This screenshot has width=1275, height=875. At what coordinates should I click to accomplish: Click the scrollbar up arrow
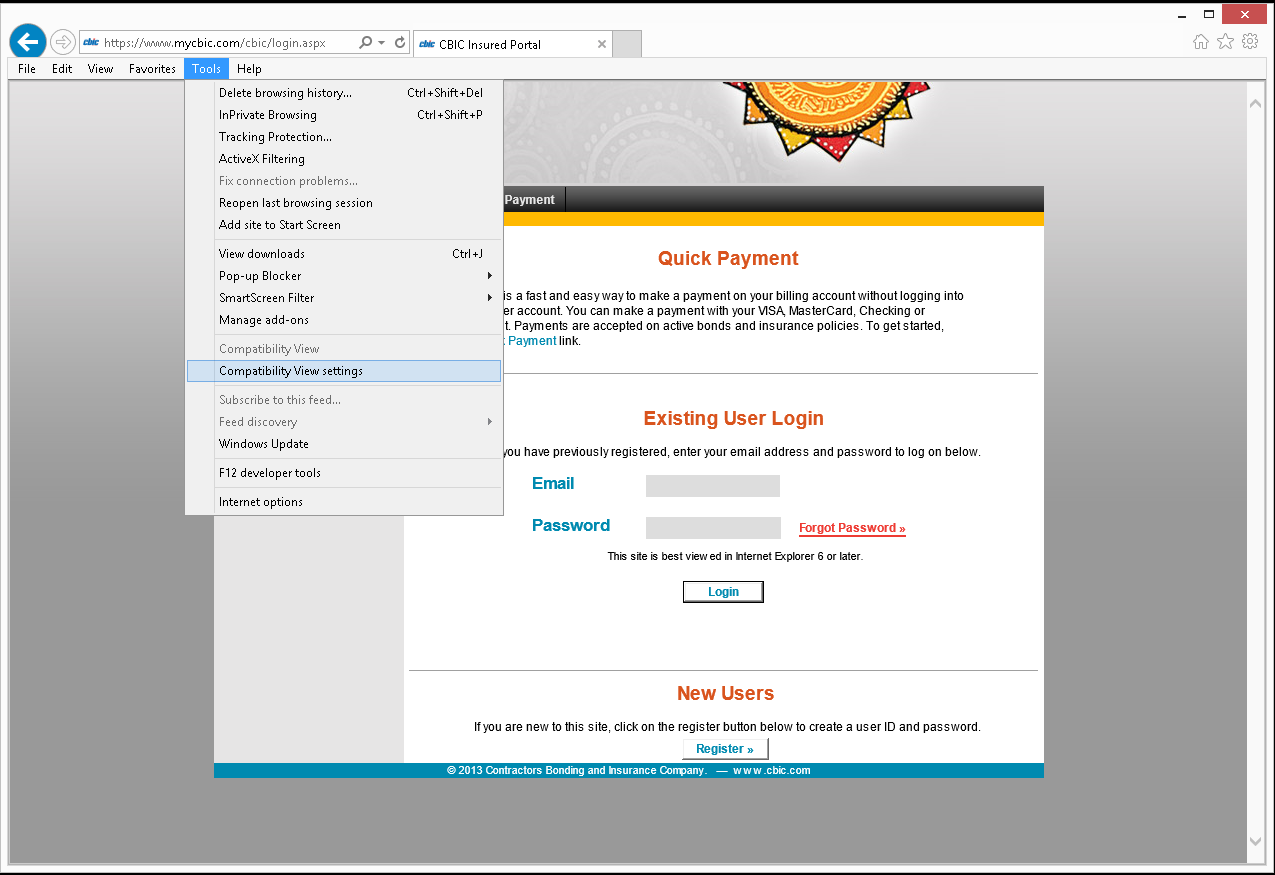click(x=1256, y=102)
